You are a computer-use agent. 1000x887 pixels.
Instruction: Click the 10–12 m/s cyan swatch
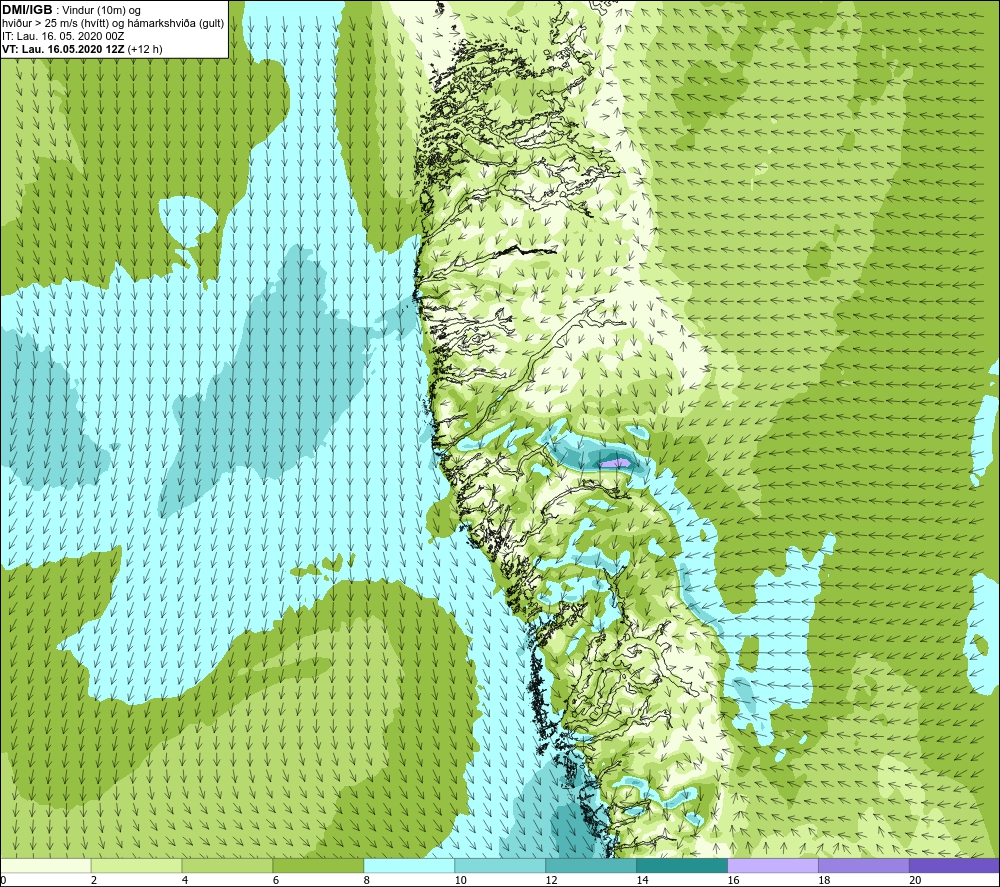[500, 865]
